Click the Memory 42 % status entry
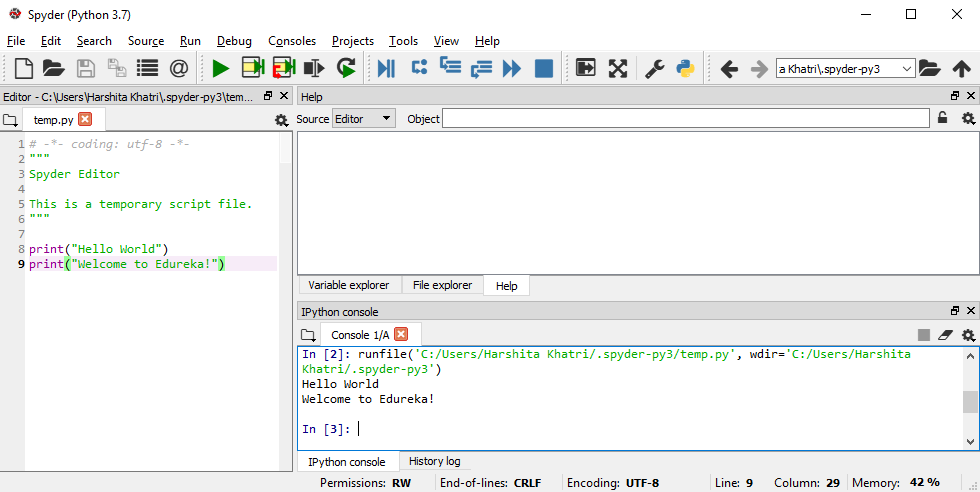The width and height of the screenshot is (980, 492). [896, 483]
